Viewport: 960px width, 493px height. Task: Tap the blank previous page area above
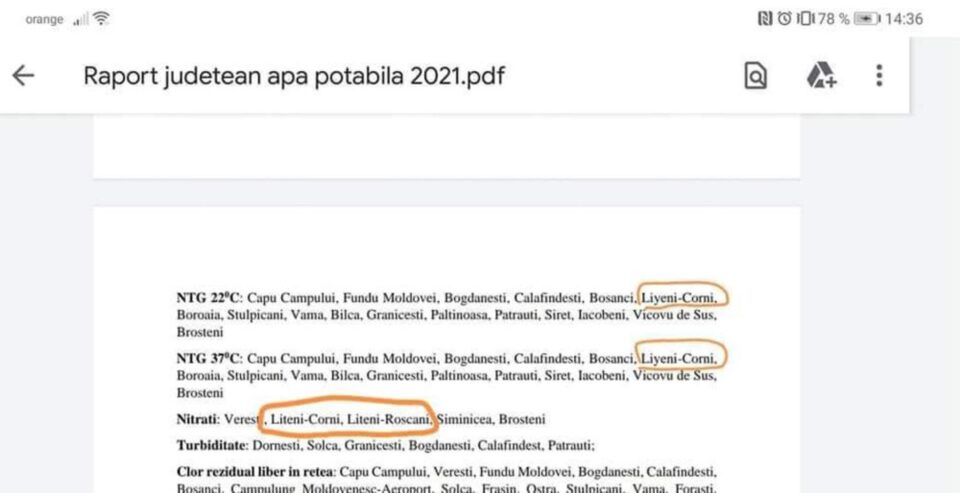446,146
